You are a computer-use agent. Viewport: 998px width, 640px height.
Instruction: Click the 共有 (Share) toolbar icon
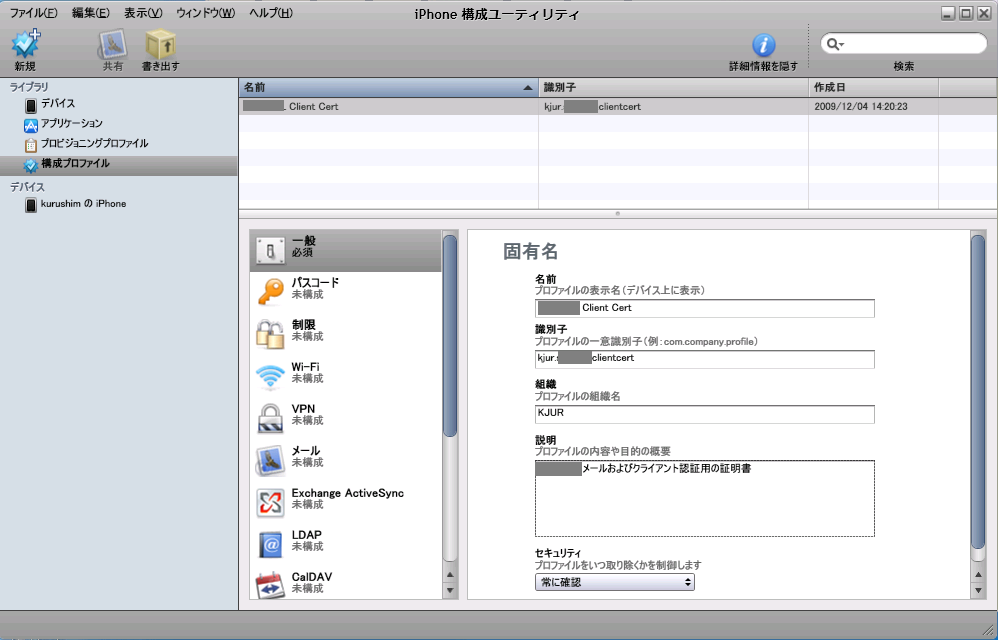point(113,45)
